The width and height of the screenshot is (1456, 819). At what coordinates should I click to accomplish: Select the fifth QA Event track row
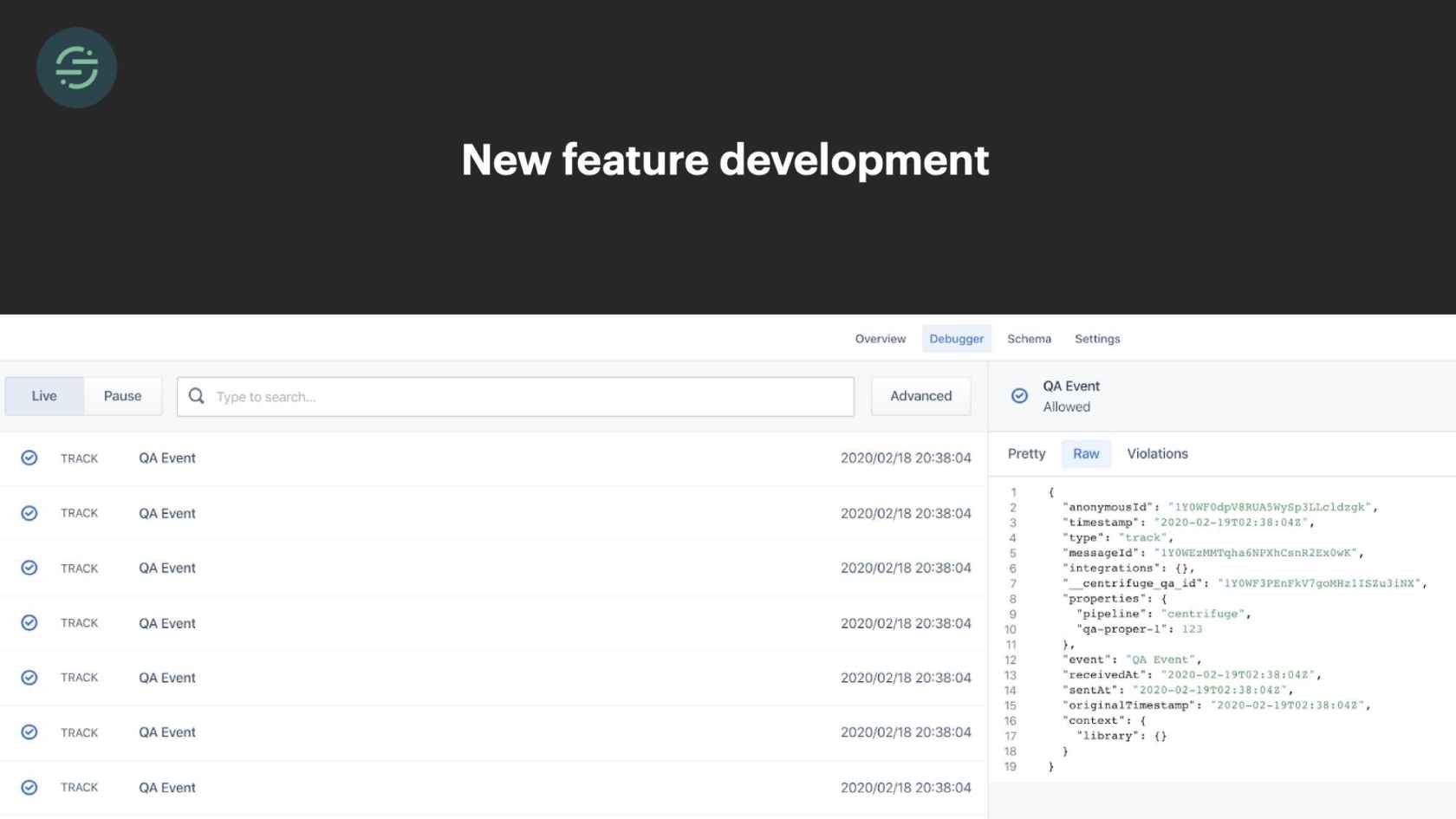494,678
